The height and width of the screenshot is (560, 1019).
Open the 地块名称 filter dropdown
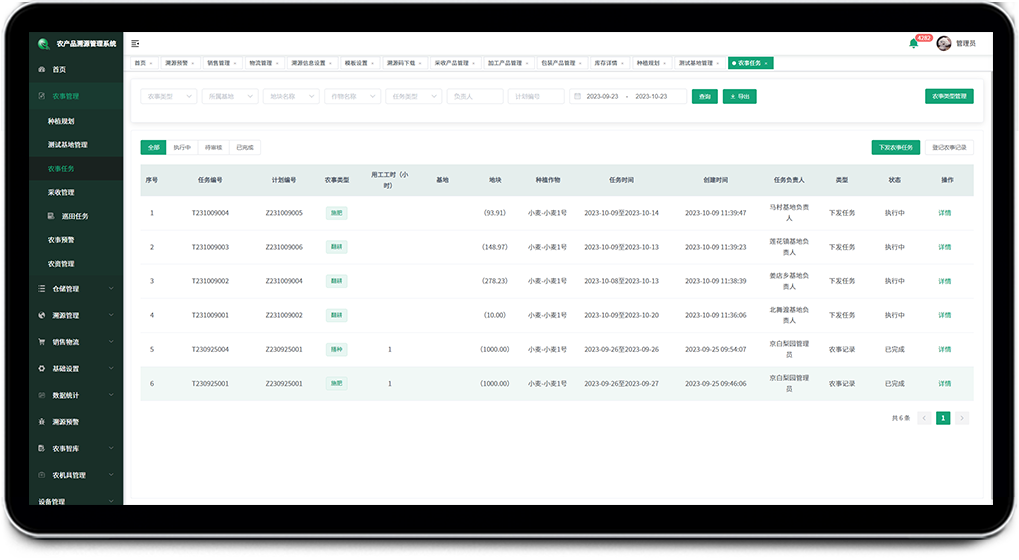(290, 96)
